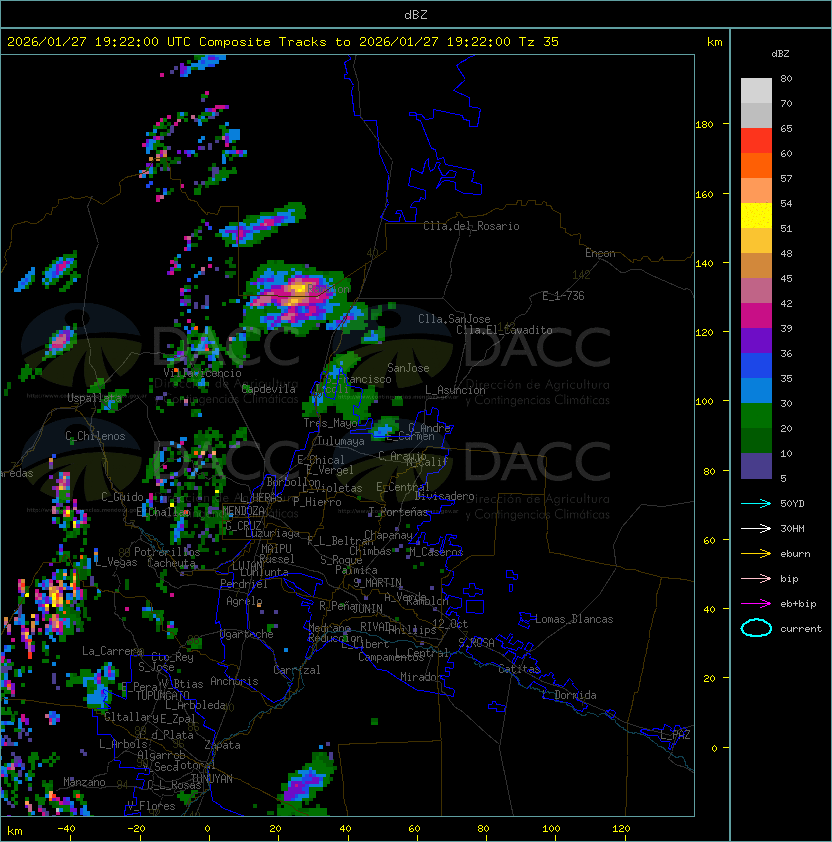Click the pink bip arrow in legend

pos(756,578)
